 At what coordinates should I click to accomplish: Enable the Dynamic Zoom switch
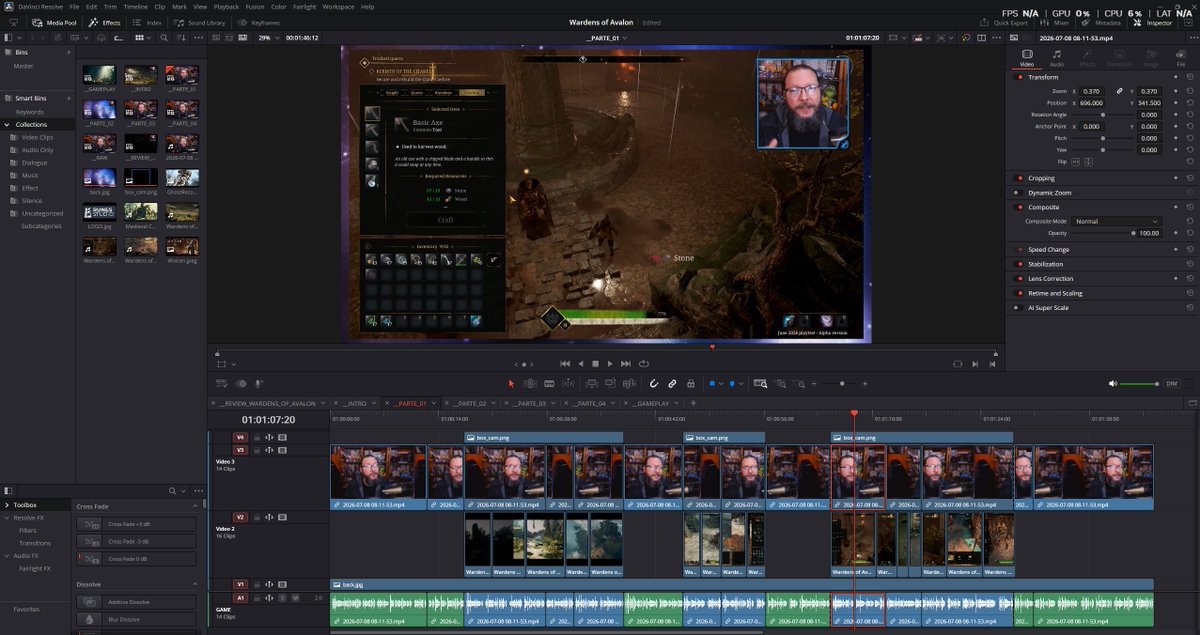point(1018,192)
